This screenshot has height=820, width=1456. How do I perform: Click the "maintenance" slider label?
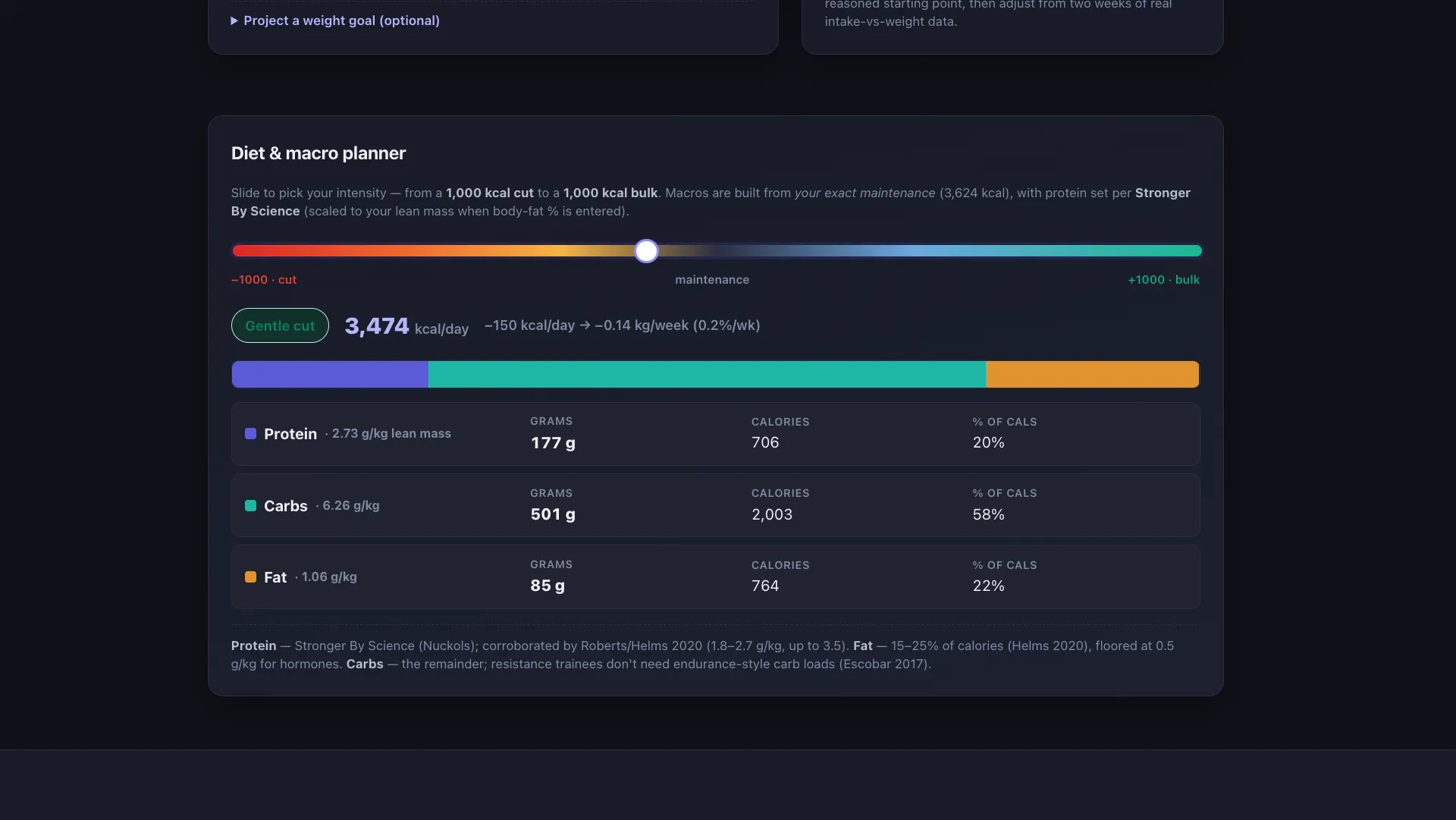coord(712,280)
